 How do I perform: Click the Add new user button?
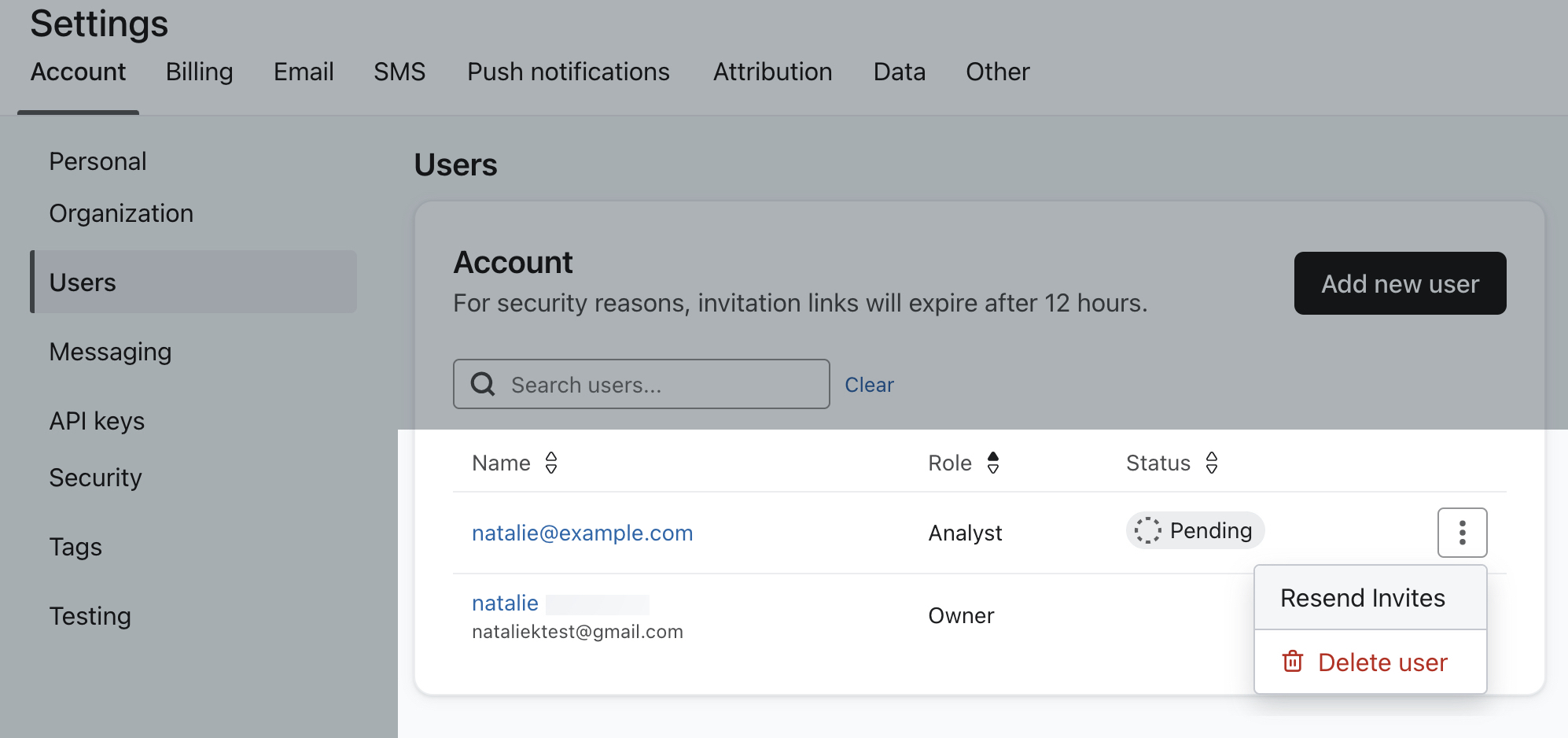point(1399,283)
